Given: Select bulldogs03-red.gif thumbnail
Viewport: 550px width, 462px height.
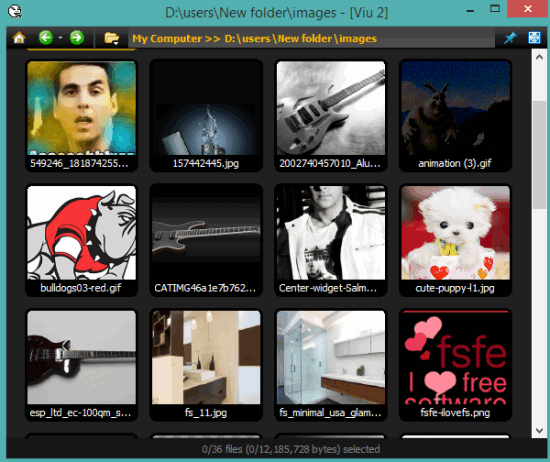Looking at the screenshot, I should point(81,240).
